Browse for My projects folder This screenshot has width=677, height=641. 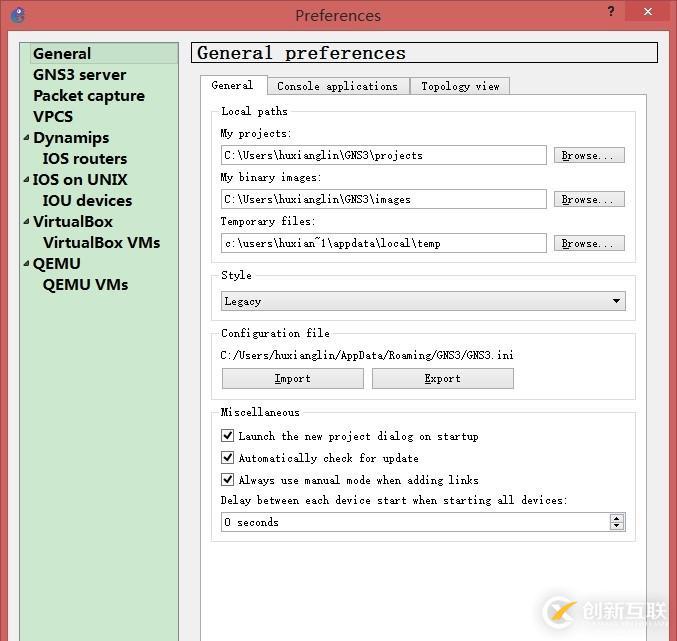point(589,155)
